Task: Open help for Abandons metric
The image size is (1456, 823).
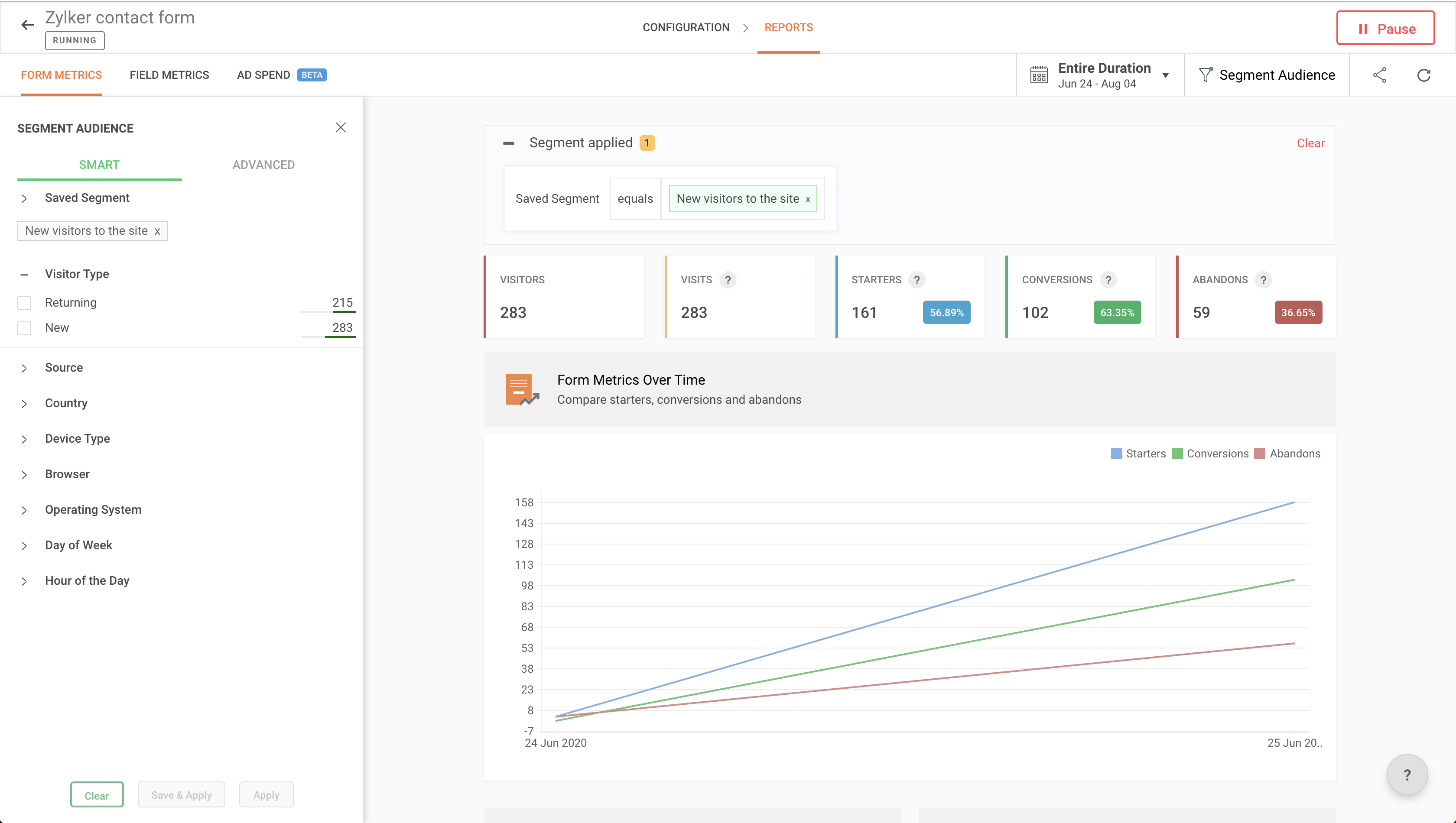Action: (1263, 280)
